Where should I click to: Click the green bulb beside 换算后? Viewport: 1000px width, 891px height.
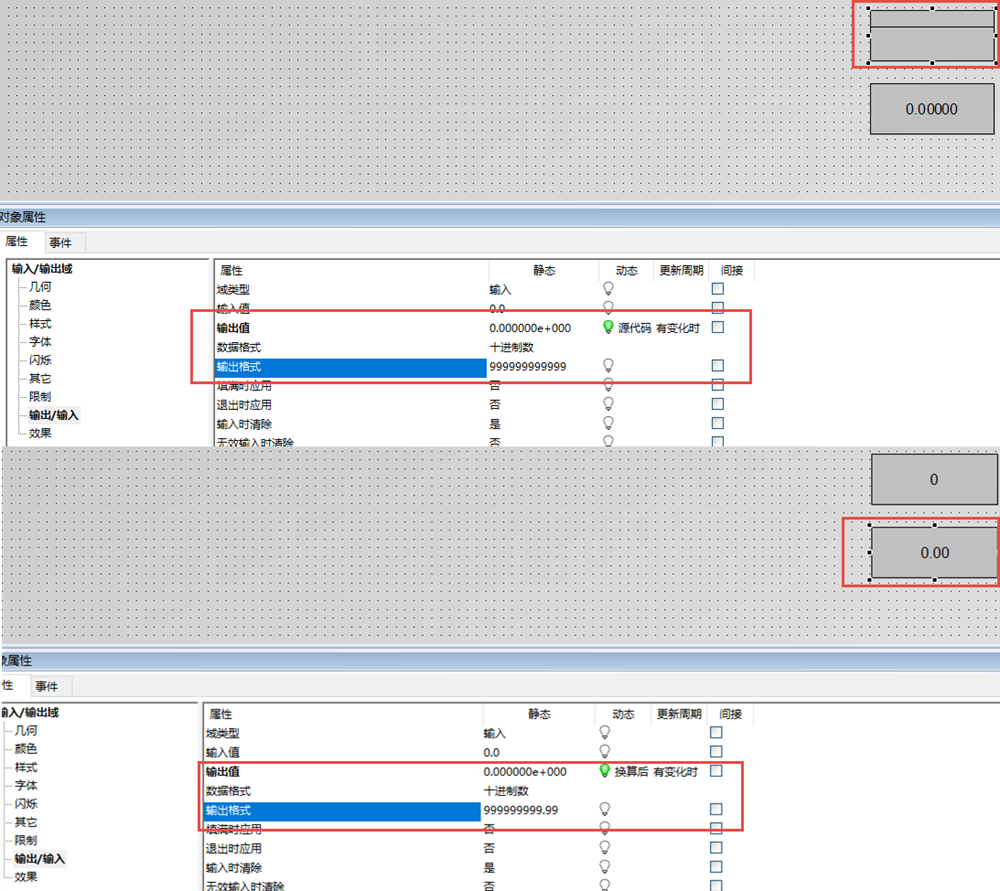pos(604,771)
